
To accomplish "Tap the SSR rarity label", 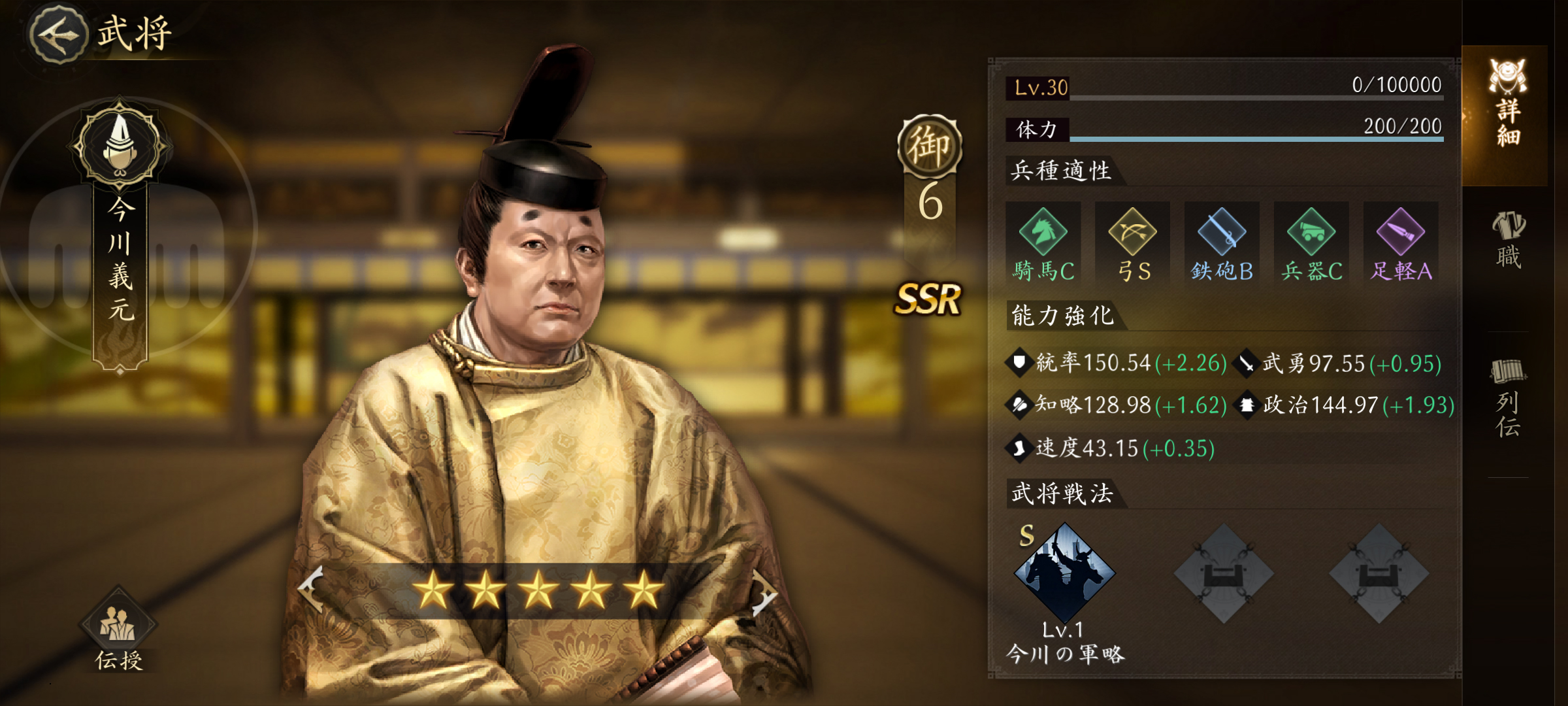I will (x=928, y=299).
